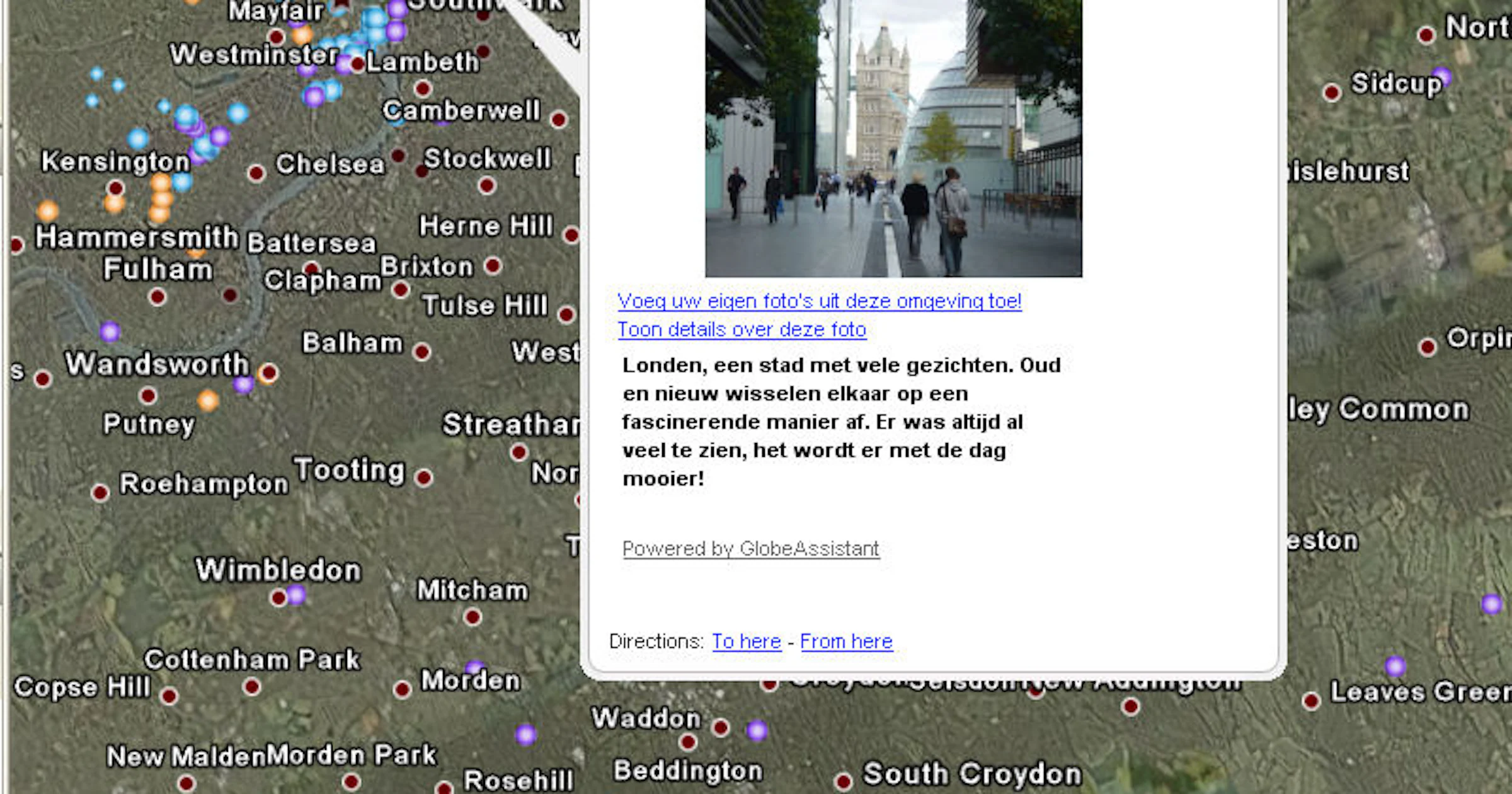Click the red dot next to Balham
Image resolution: width=1512 pixels, height=794 pixels.
[x=422, y=352]
